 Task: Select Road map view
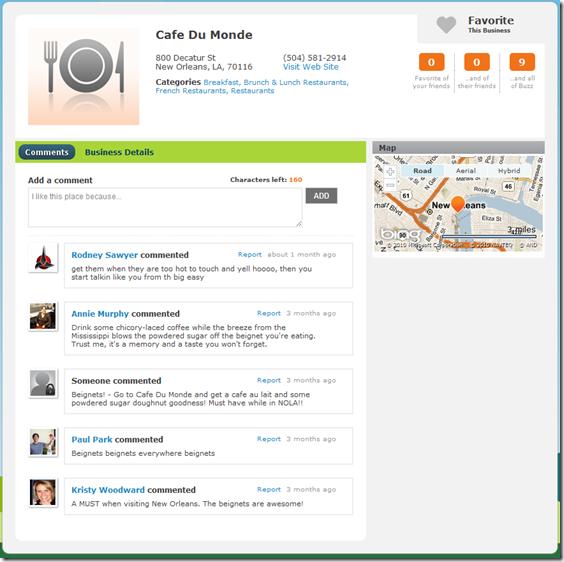click(x=422, y=171)
